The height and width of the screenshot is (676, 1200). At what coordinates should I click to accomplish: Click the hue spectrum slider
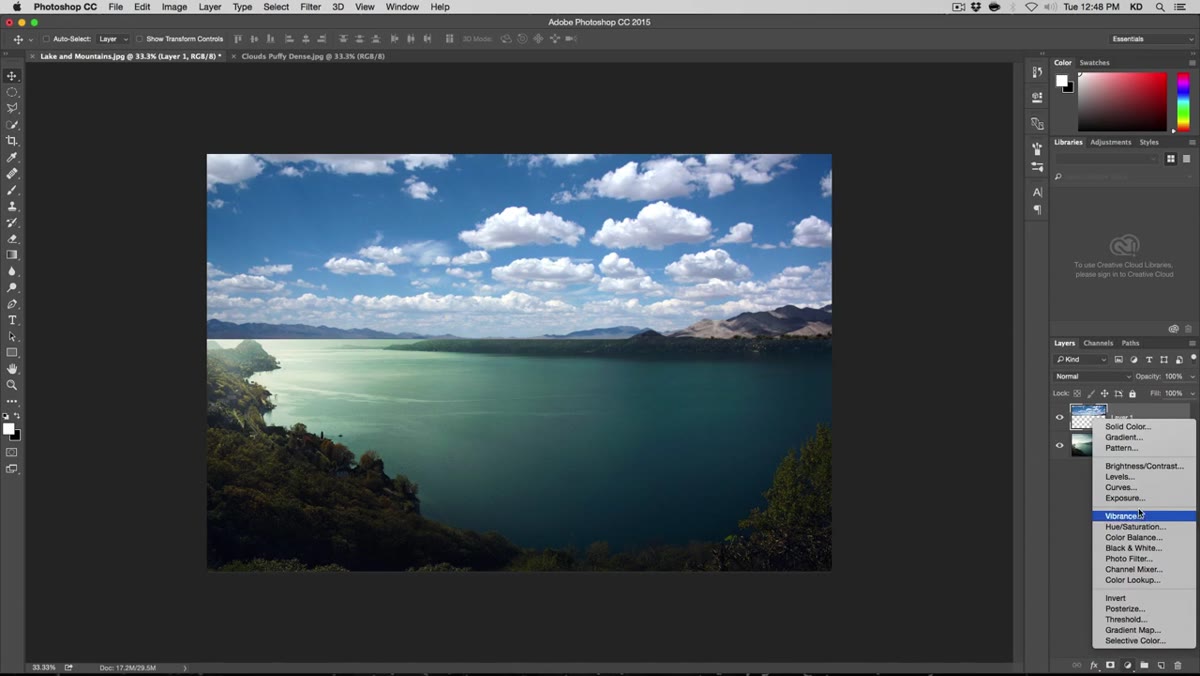point(1183,101)
